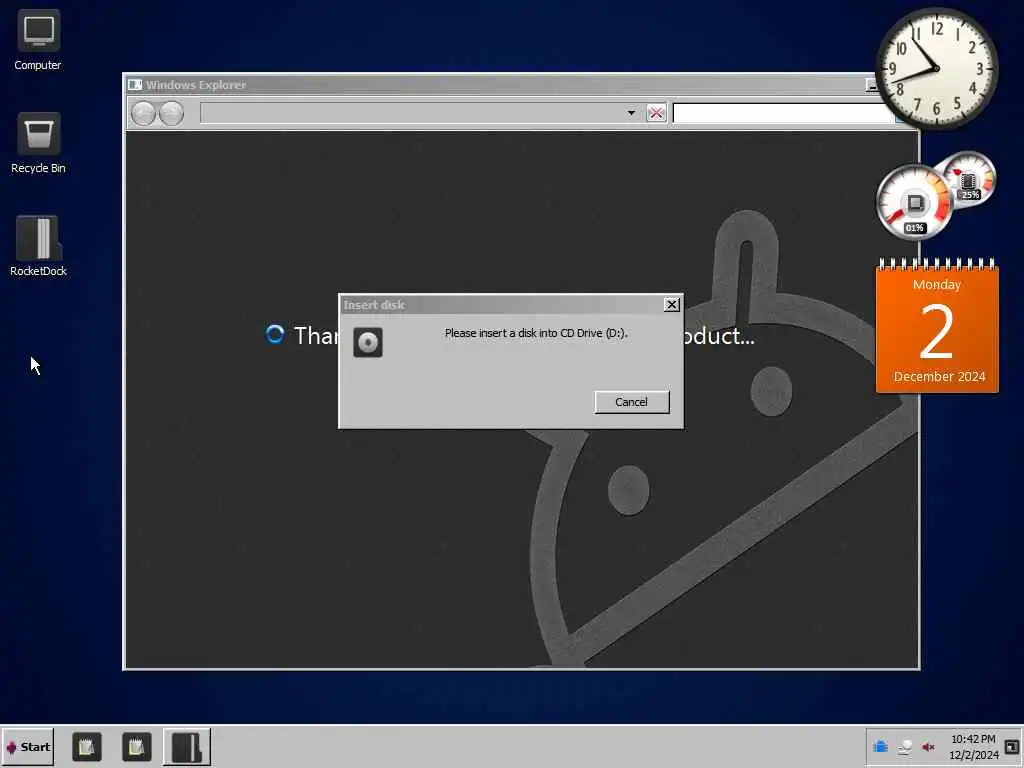The width and height of the screenshot is (1024, 768).
Task: Select the active Explorer taskbar button
Action: pos(187,747)
